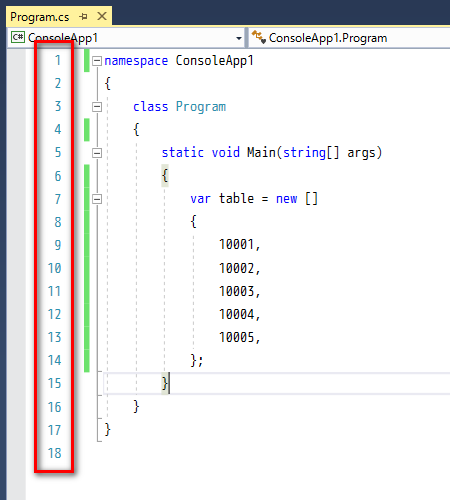Image resolution: width=450 pixels, height=500 pixels.
Task: Click the value 10004
Action: 237,314
